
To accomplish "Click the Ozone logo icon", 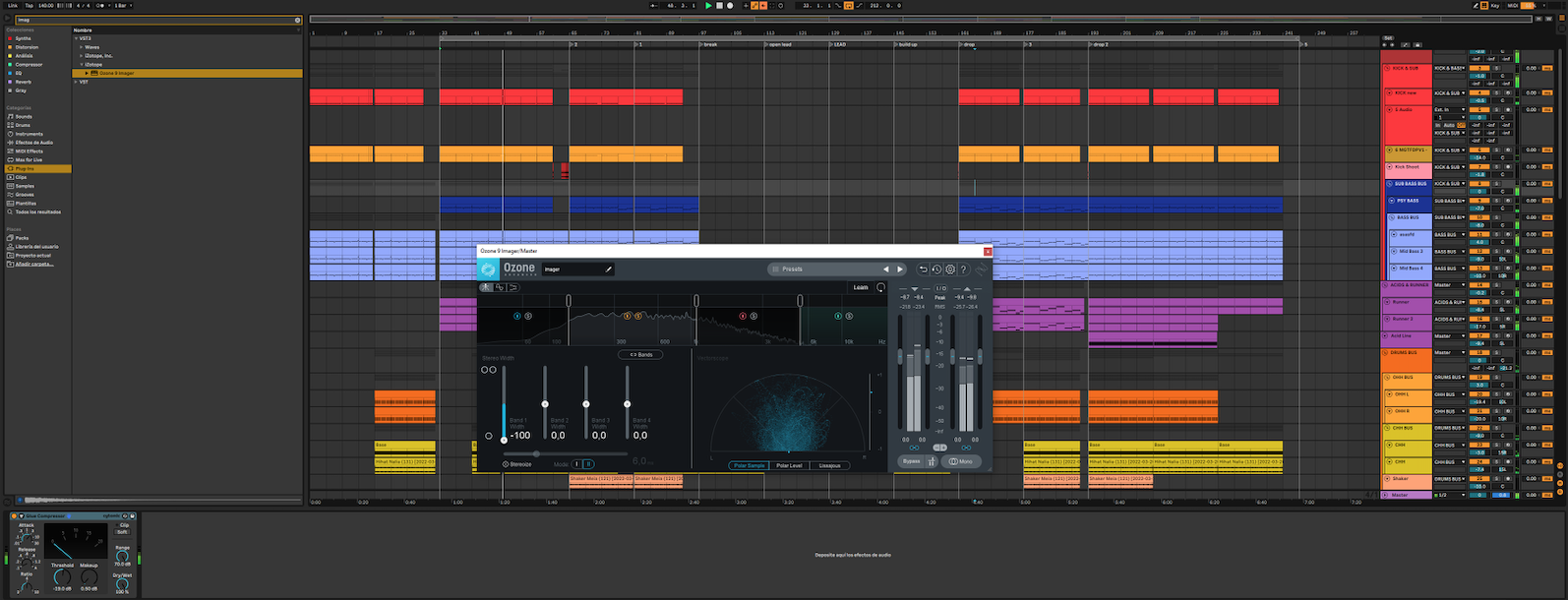I will [x=488, y=269].
